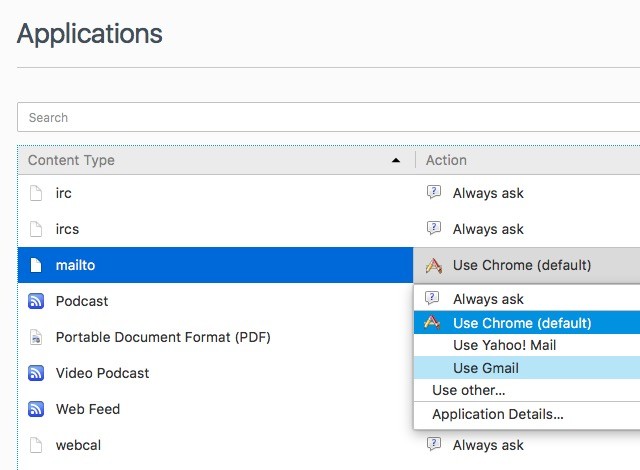Select Portable Document Format (PDF) row
The image size is (640, 470).
pos(216,337)
